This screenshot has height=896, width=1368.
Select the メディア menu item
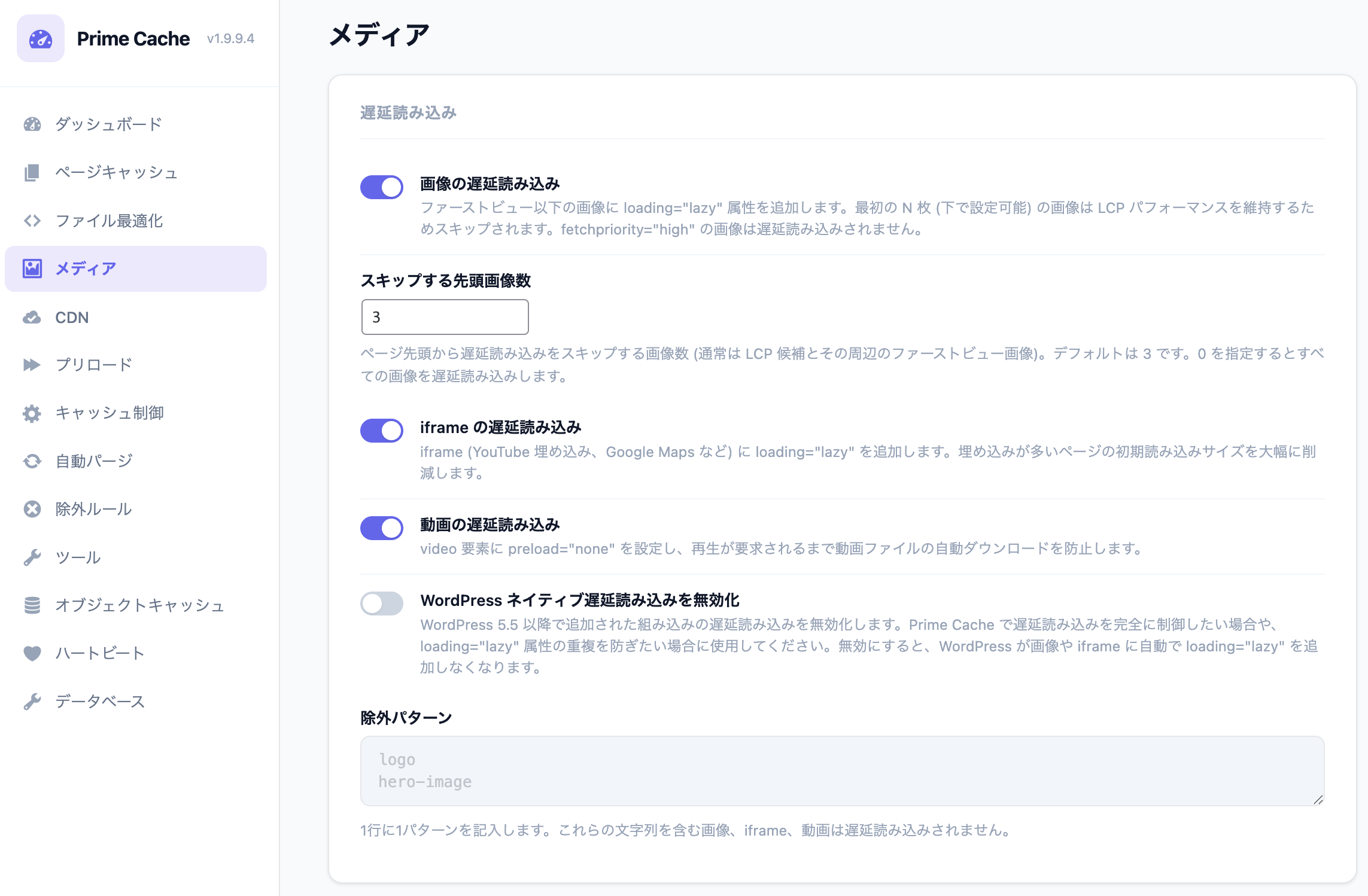(x=136, y=269)
